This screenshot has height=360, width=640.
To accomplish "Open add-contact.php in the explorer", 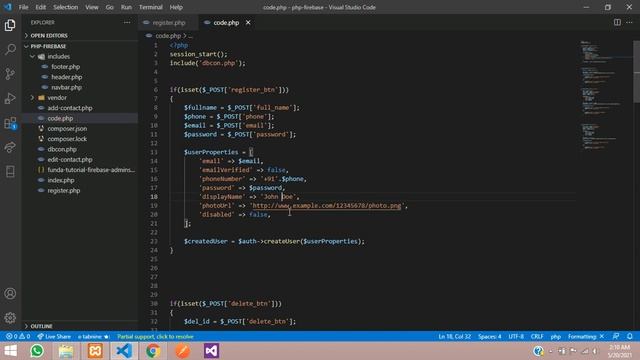I will click(x=70, y=108).
